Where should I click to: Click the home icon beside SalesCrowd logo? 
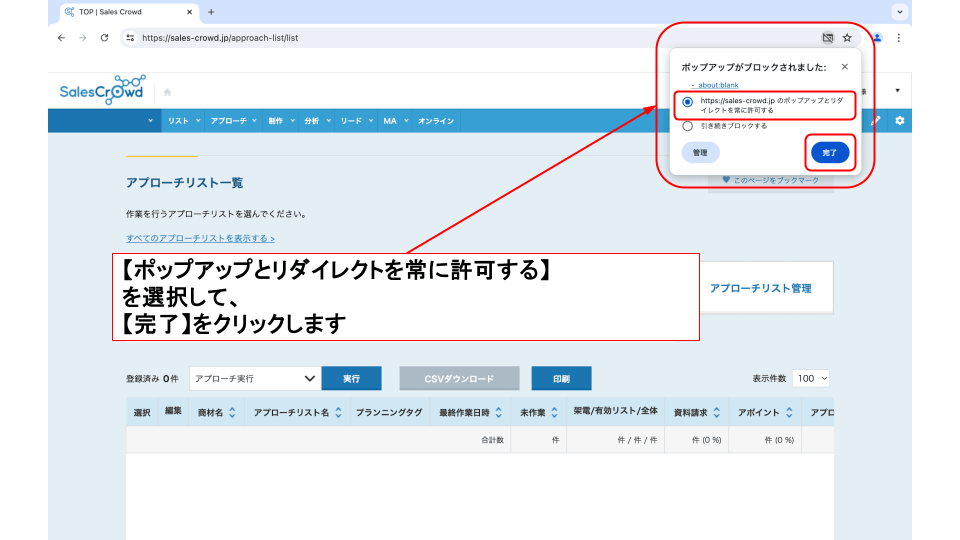167,92
